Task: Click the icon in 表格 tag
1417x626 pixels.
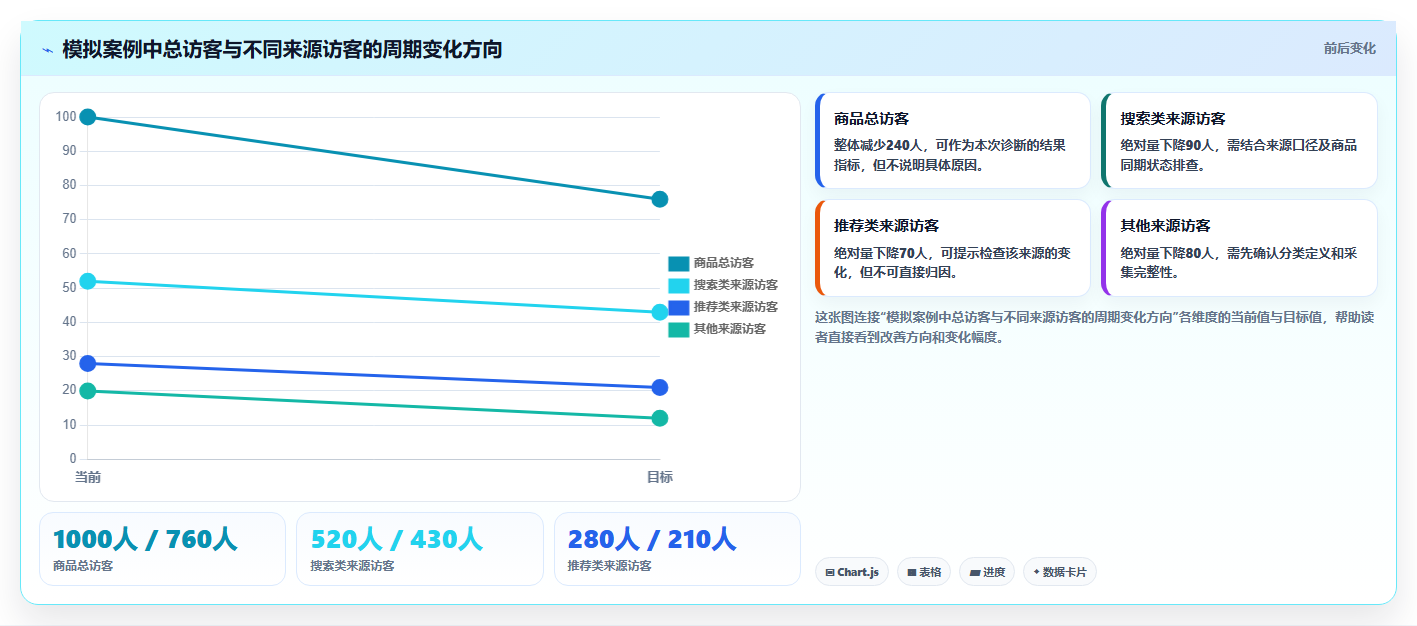Action: coord(912,573)
